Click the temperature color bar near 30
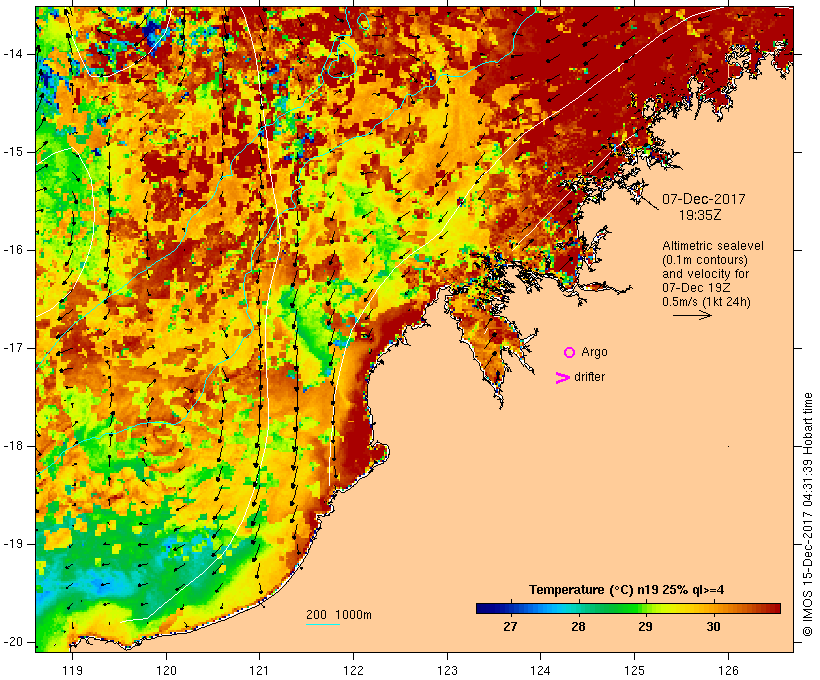 713,608
